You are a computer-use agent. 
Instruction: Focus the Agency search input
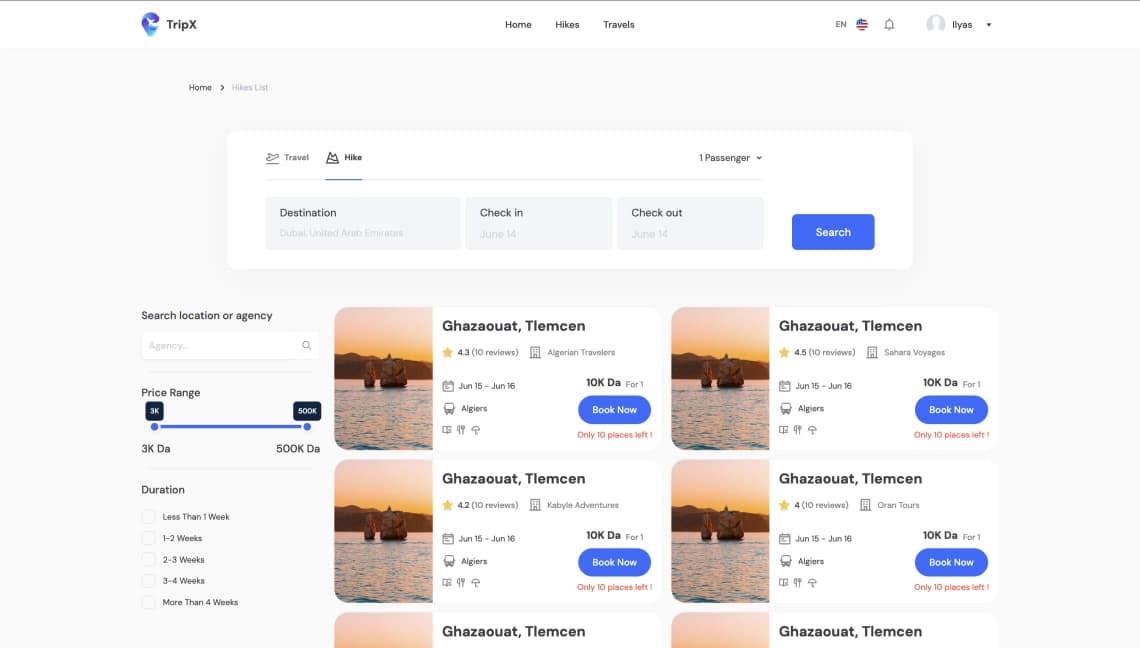click(x=230, y=345)
